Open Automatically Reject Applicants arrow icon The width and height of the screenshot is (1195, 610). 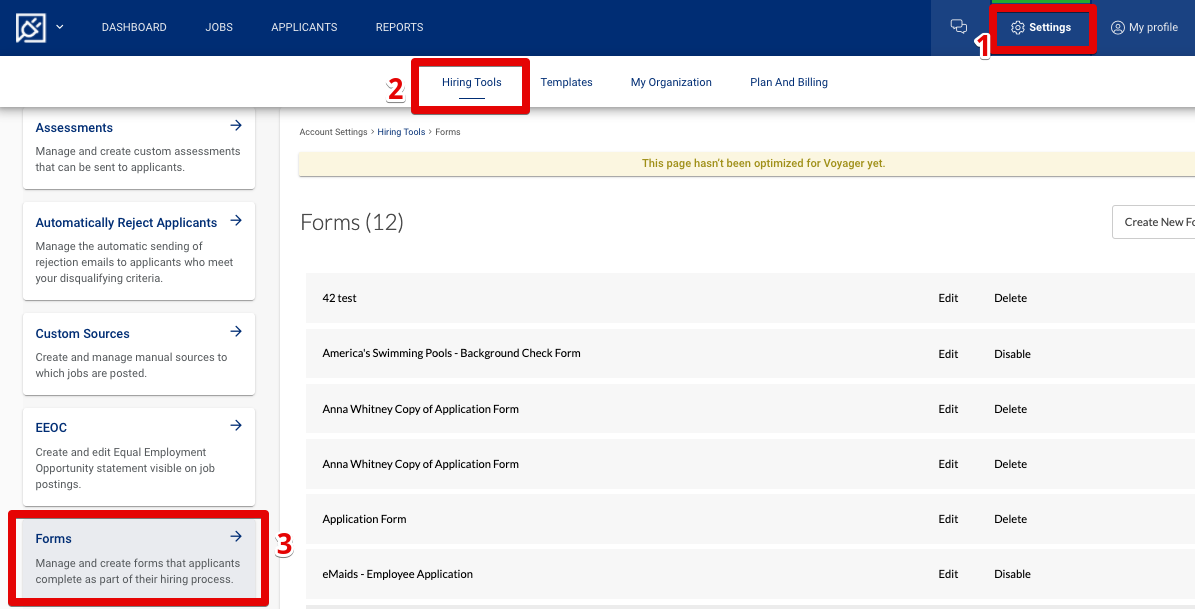pyautogui.click(x=236, y=220)
